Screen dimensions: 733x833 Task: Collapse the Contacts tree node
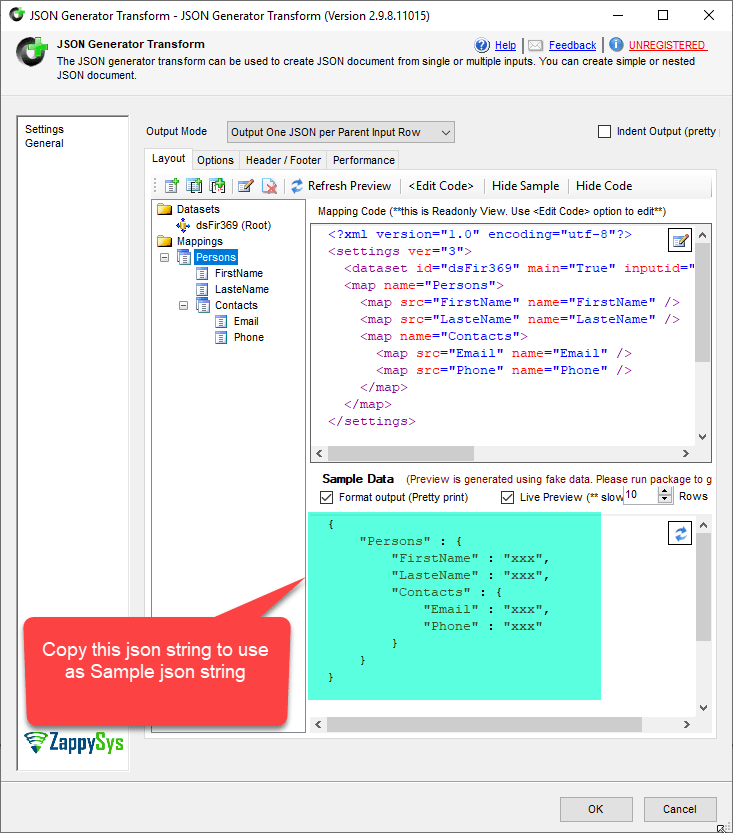pyautogui.click(x=183, y=305)
